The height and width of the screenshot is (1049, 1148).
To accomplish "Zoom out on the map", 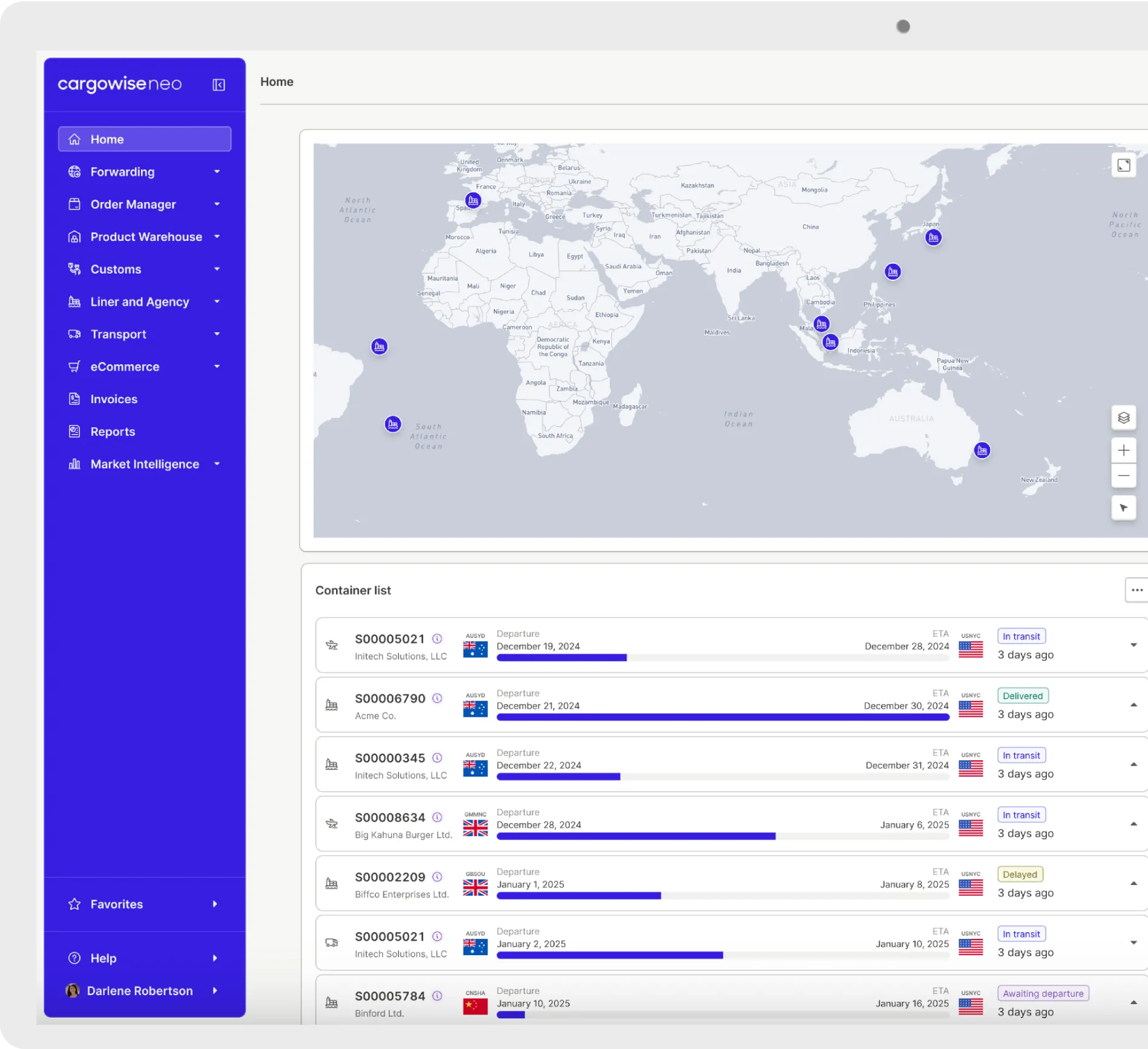I will [1123, 476].
